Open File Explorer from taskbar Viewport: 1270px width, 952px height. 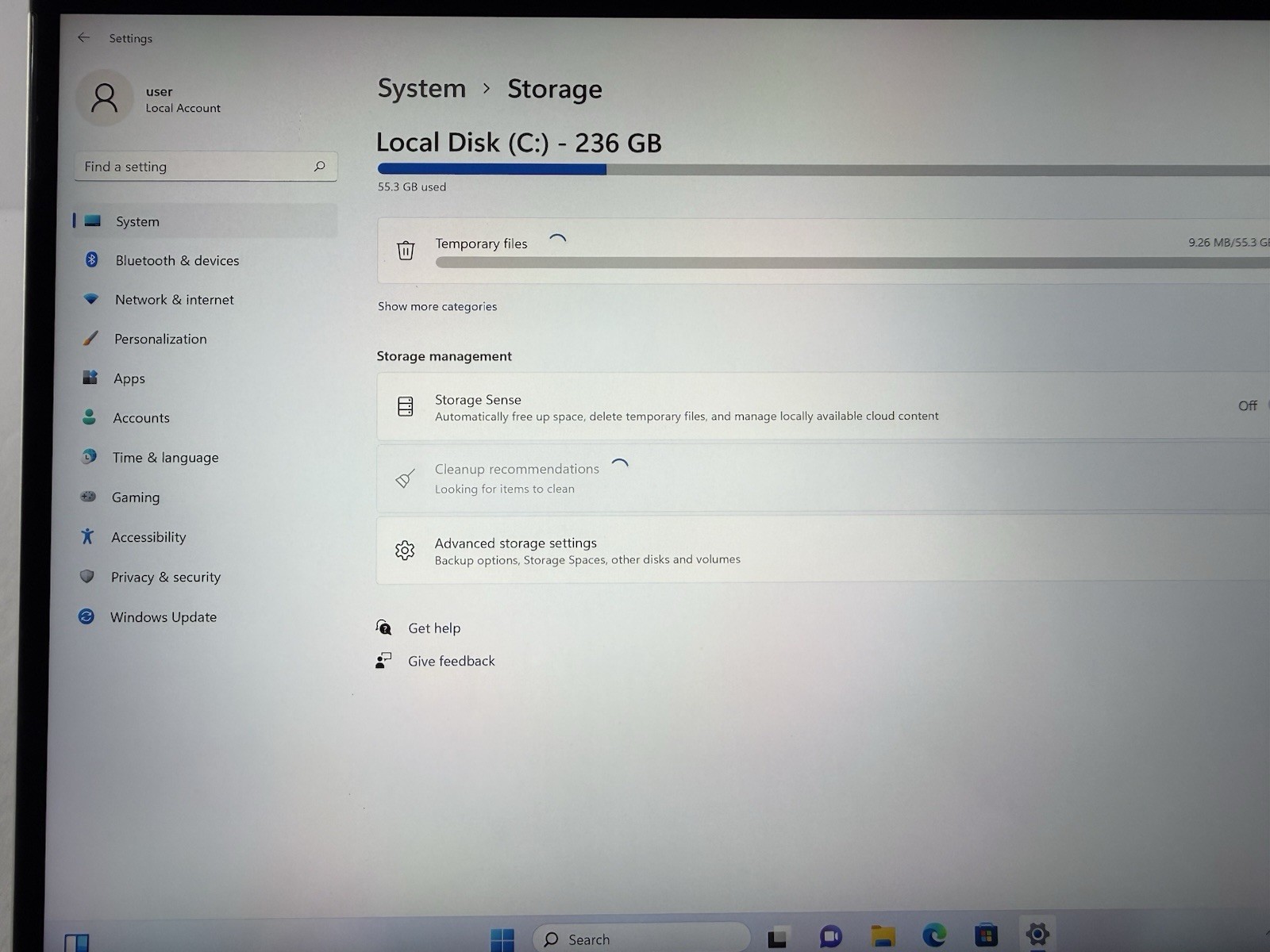(883, 936)
